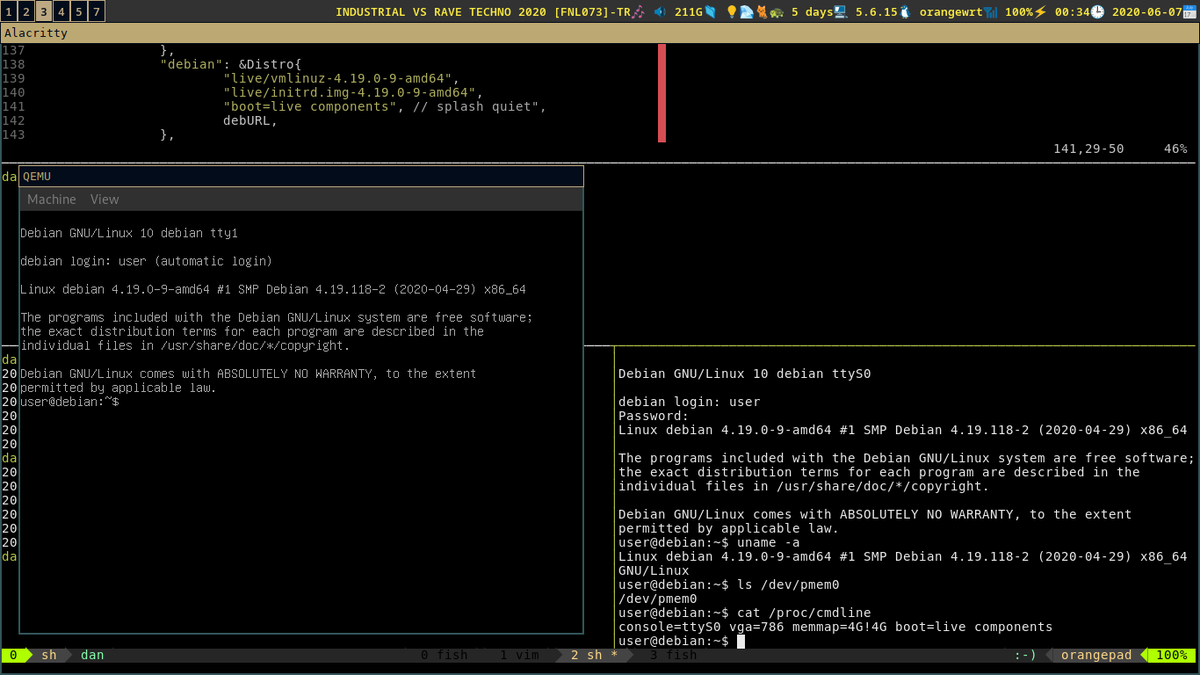Click 'user@debian:~$' prompt in QEMU window

pyautogui.click(x=69, y=401)
